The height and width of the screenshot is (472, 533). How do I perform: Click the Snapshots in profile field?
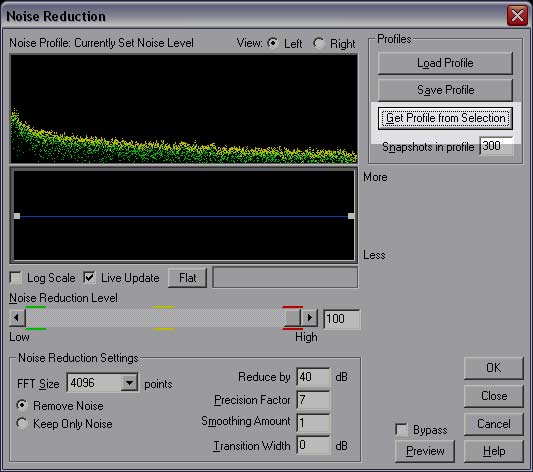click(496, 146)
